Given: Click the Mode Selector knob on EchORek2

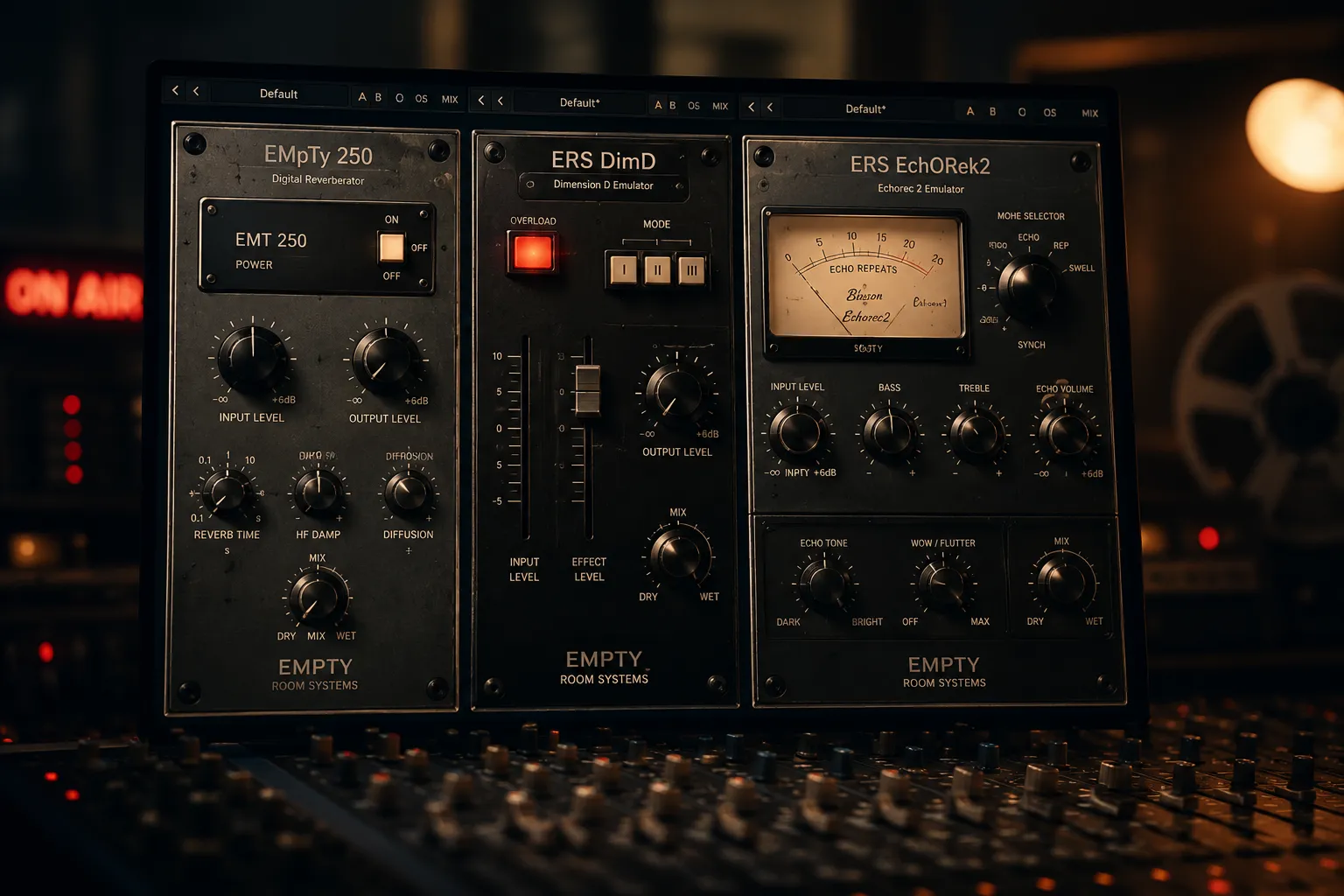Looking at the screenshot, I should coord(1028,287).
